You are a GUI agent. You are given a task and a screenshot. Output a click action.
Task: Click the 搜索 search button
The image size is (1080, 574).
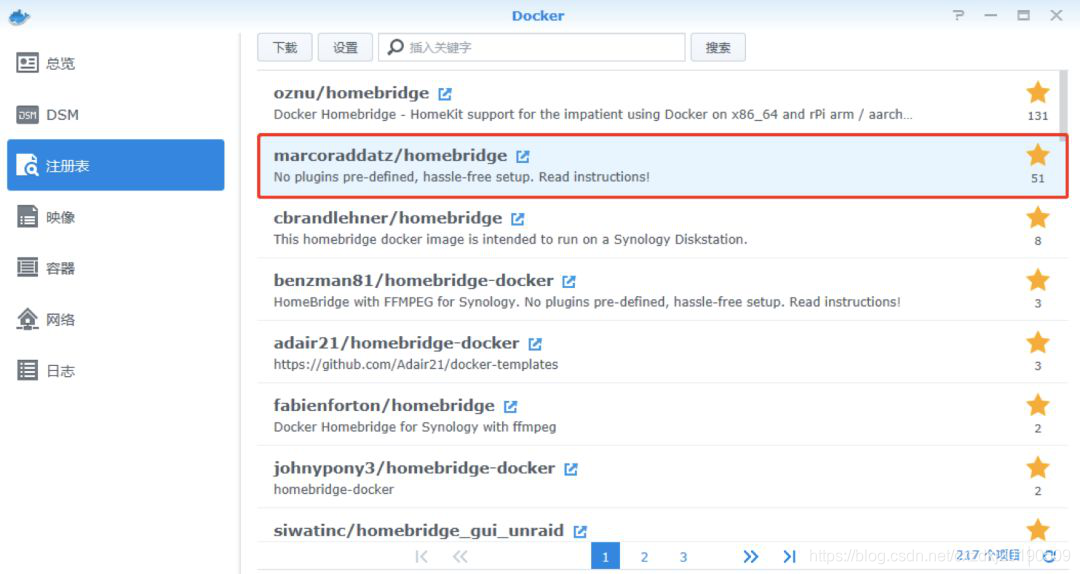718,48
